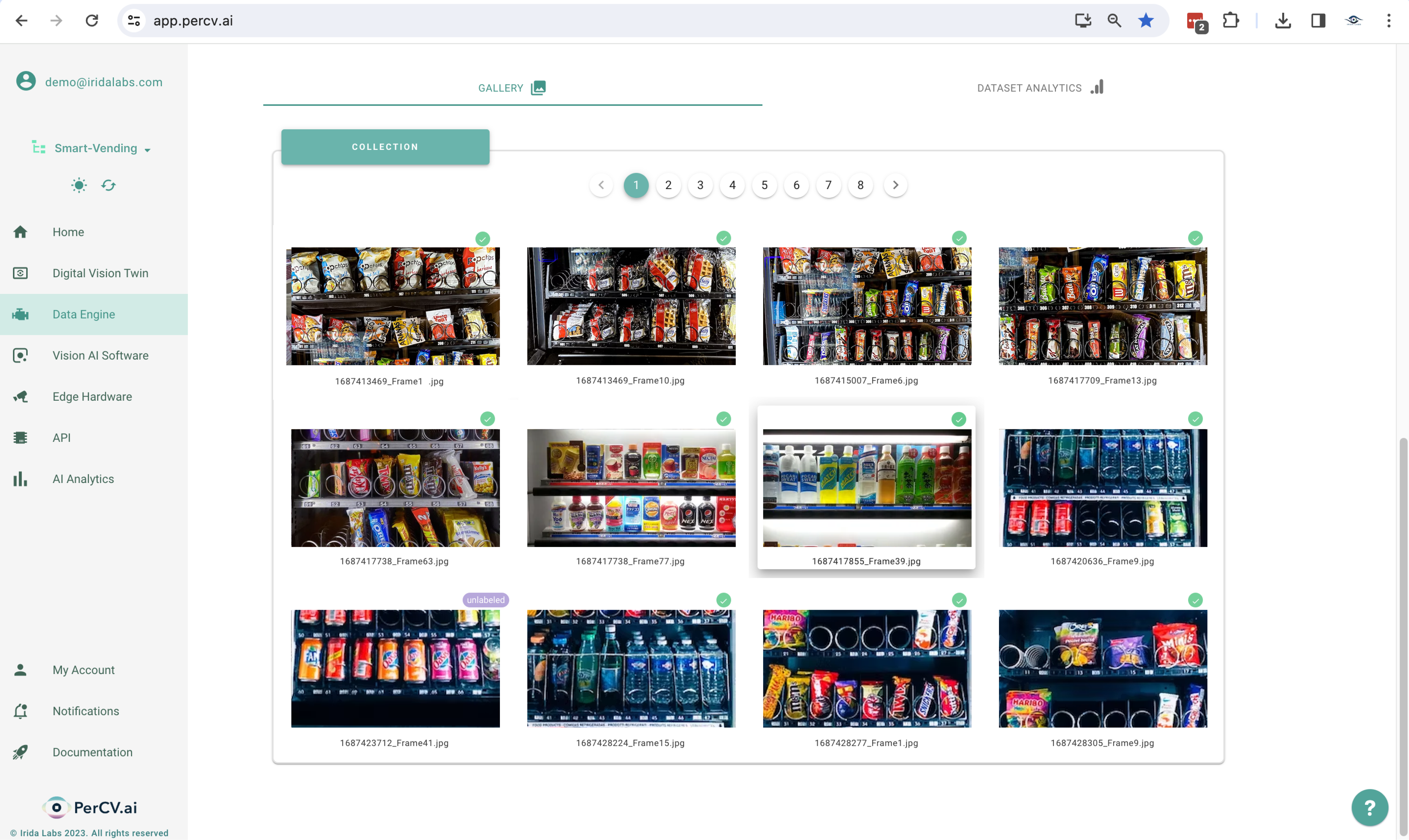The image size is (1409, 840).
Task: Click the 1687417855_Frame39 thumbnail
Action: click(866, 487)
